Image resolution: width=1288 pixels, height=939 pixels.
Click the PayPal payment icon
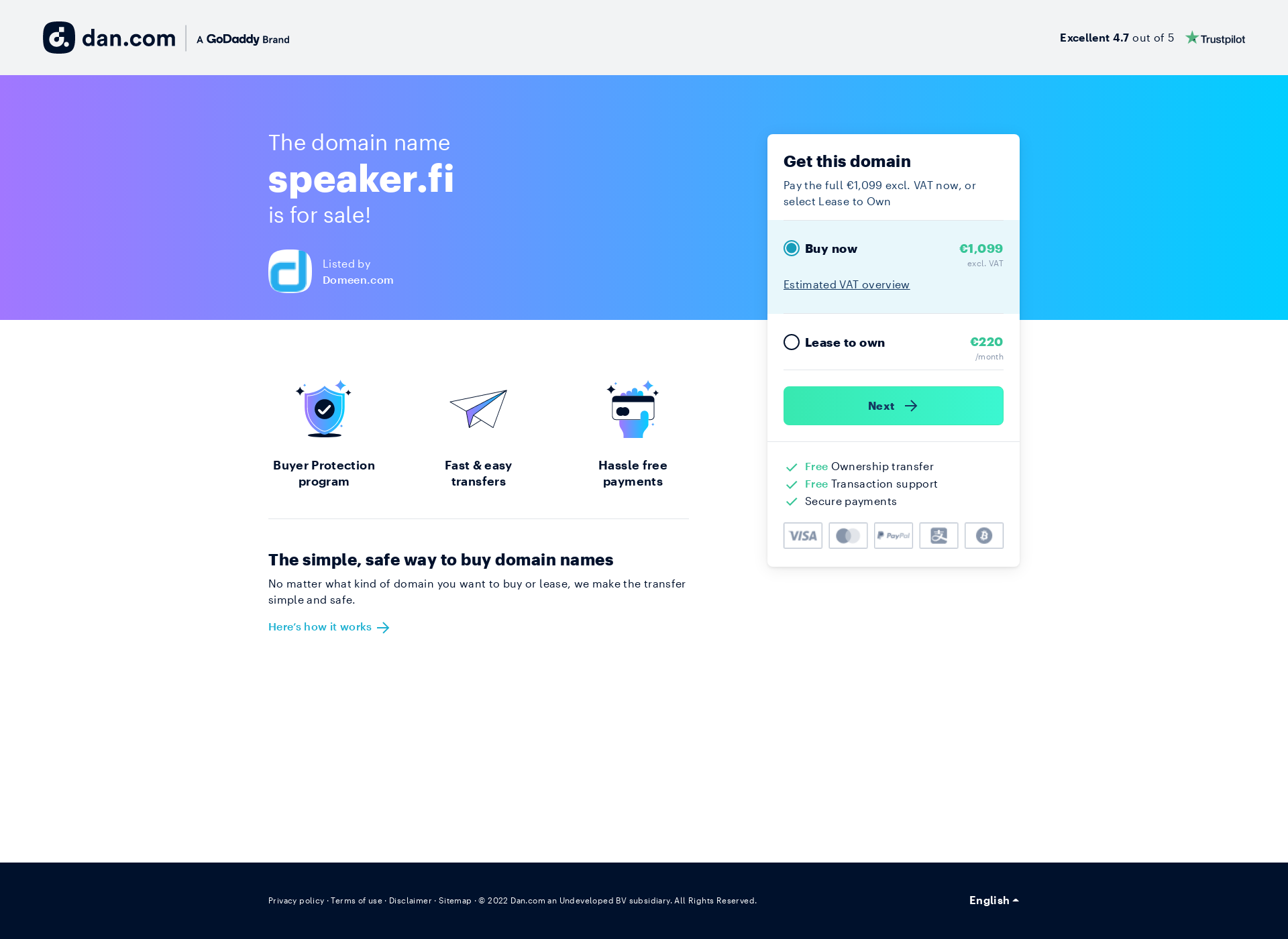893,535
